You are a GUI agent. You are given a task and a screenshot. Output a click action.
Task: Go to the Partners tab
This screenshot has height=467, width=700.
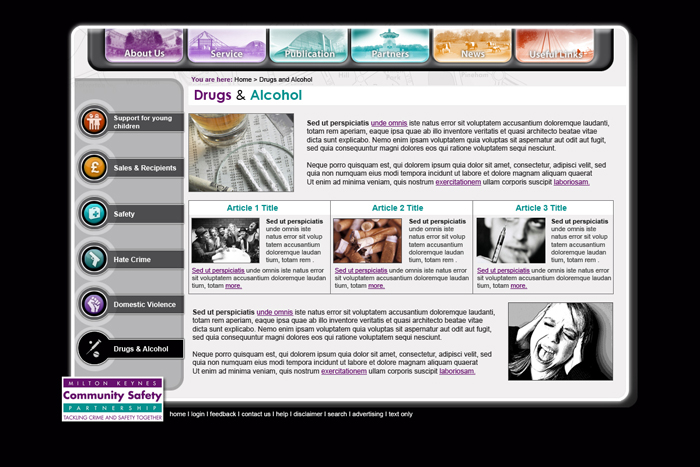point(390,46)
